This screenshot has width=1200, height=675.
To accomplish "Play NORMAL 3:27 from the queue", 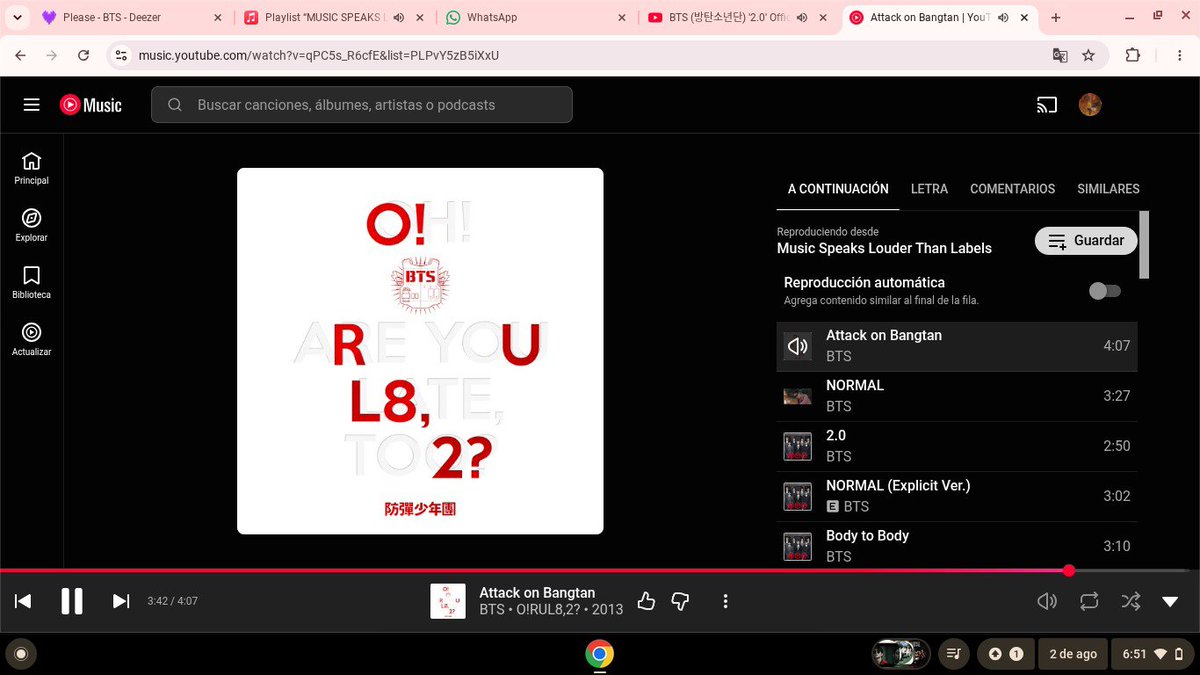I will click(x=957, y=396).
